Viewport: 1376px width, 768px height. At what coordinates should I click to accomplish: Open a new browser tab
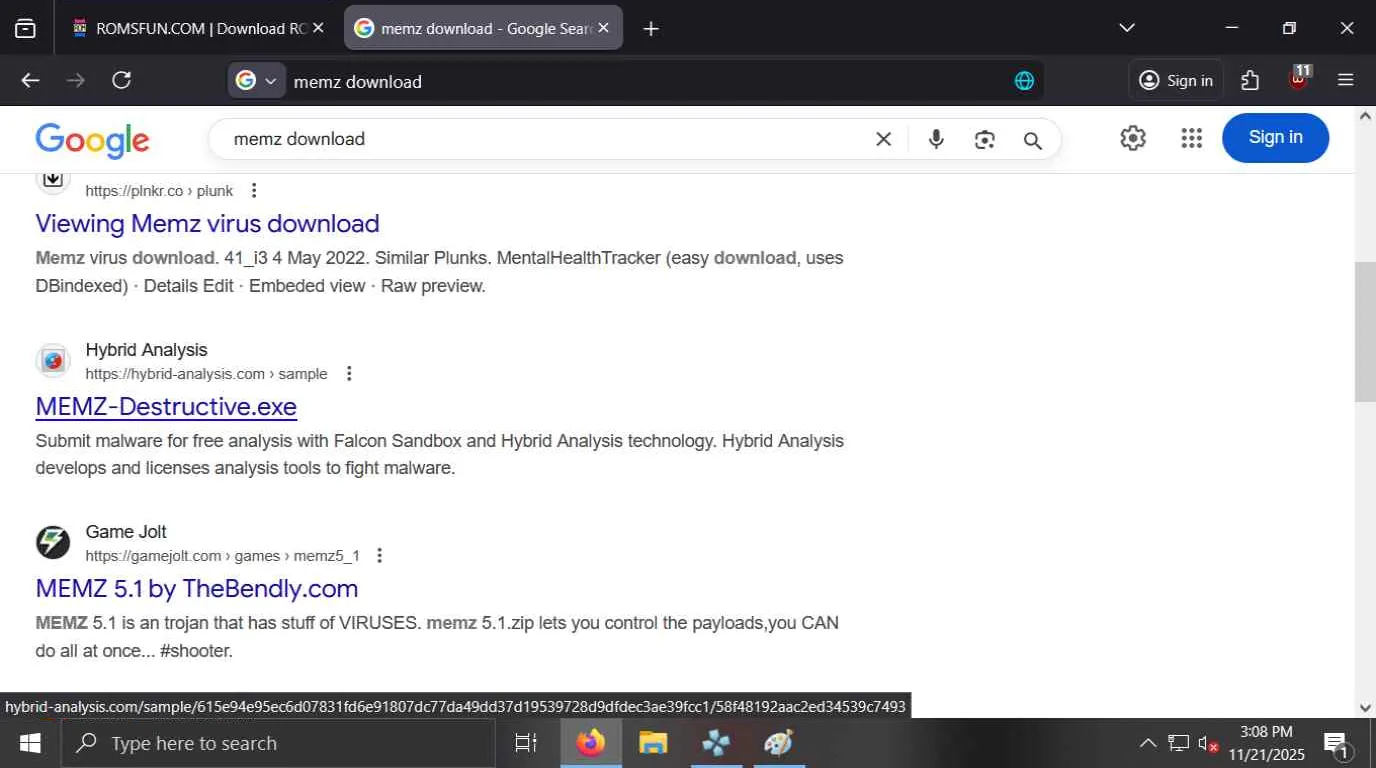[x=651, y=29]
